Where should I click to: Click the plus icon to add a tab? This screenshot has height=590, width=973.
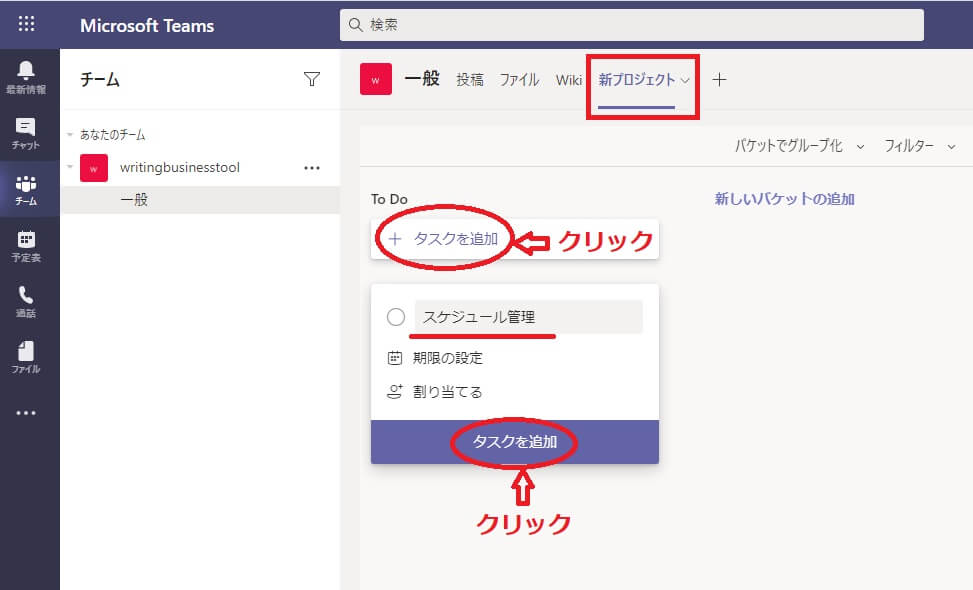tap(719, 80)
